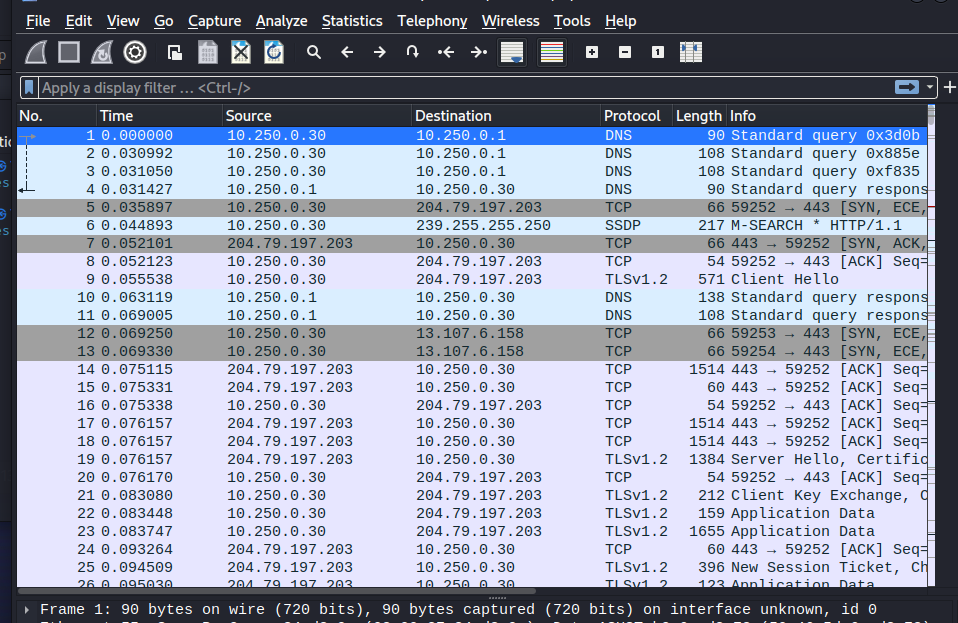Open the display filter history dropdown arrow
Viewport: 958px width, 623px height.
point(931,88)
